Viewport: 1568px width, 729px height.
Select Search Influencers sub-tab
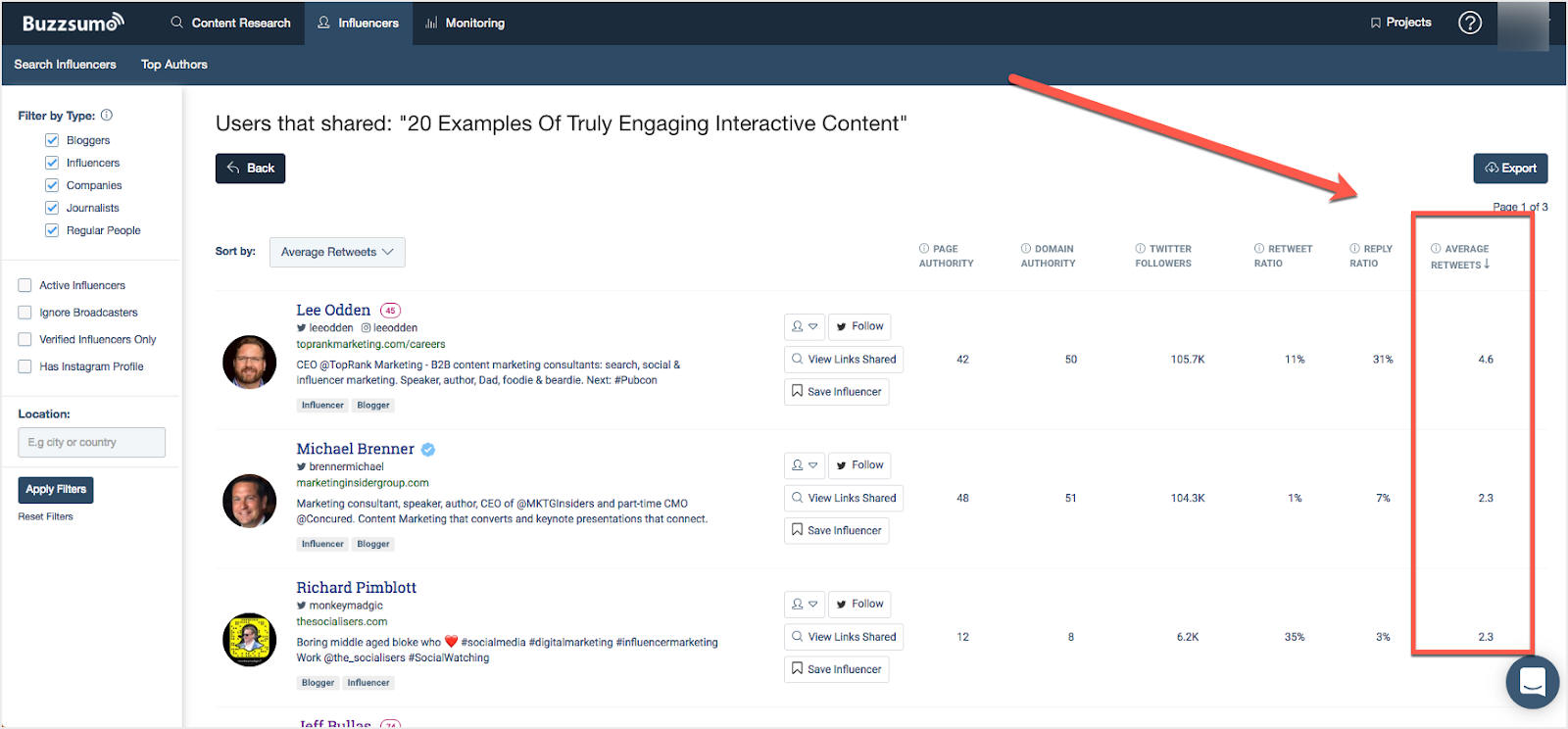click(65, 65)
